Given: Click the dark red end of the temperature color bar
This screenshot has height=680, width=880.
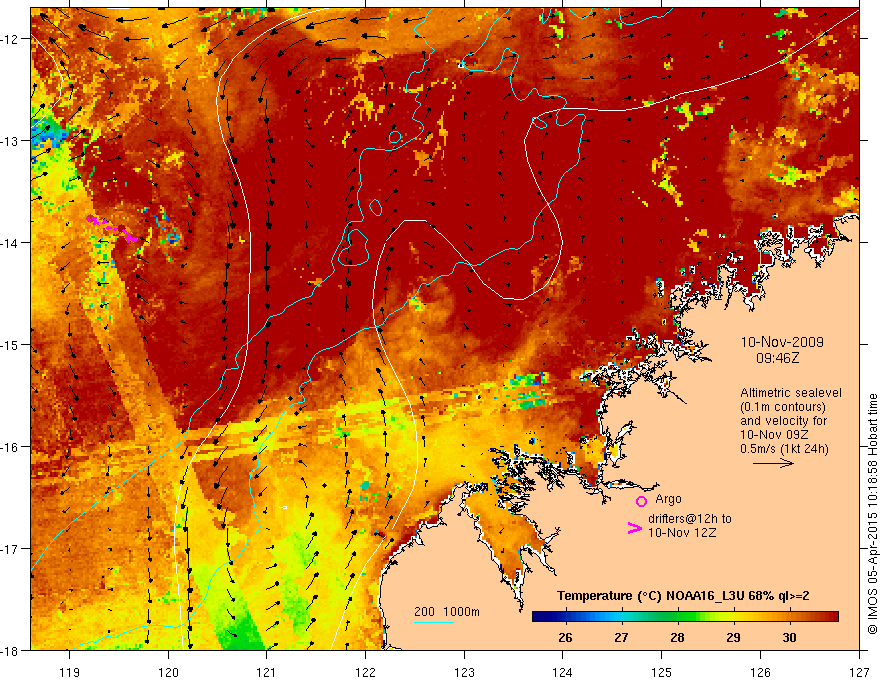Looking at the screenshot, I should tap(832, 617).
